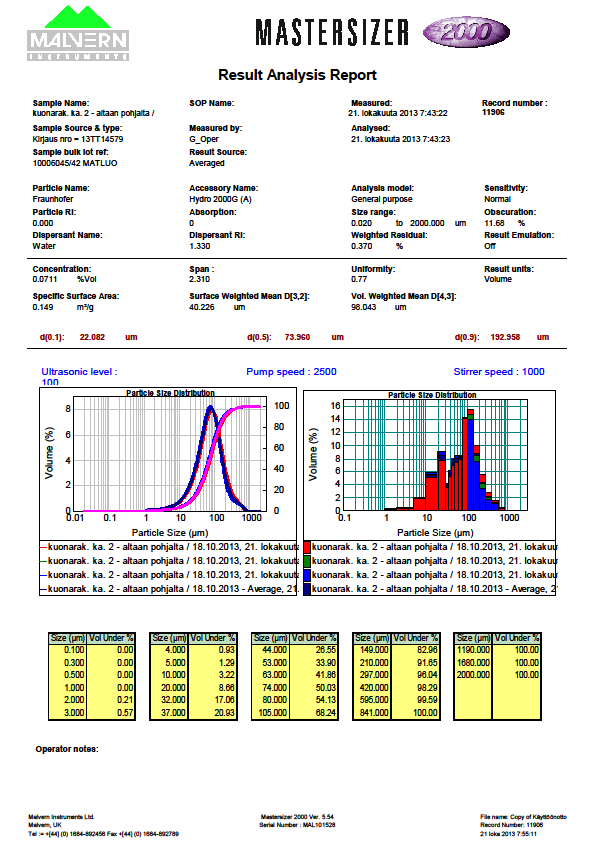Select the Result Analysis Report title

click(x=297, y=75)
